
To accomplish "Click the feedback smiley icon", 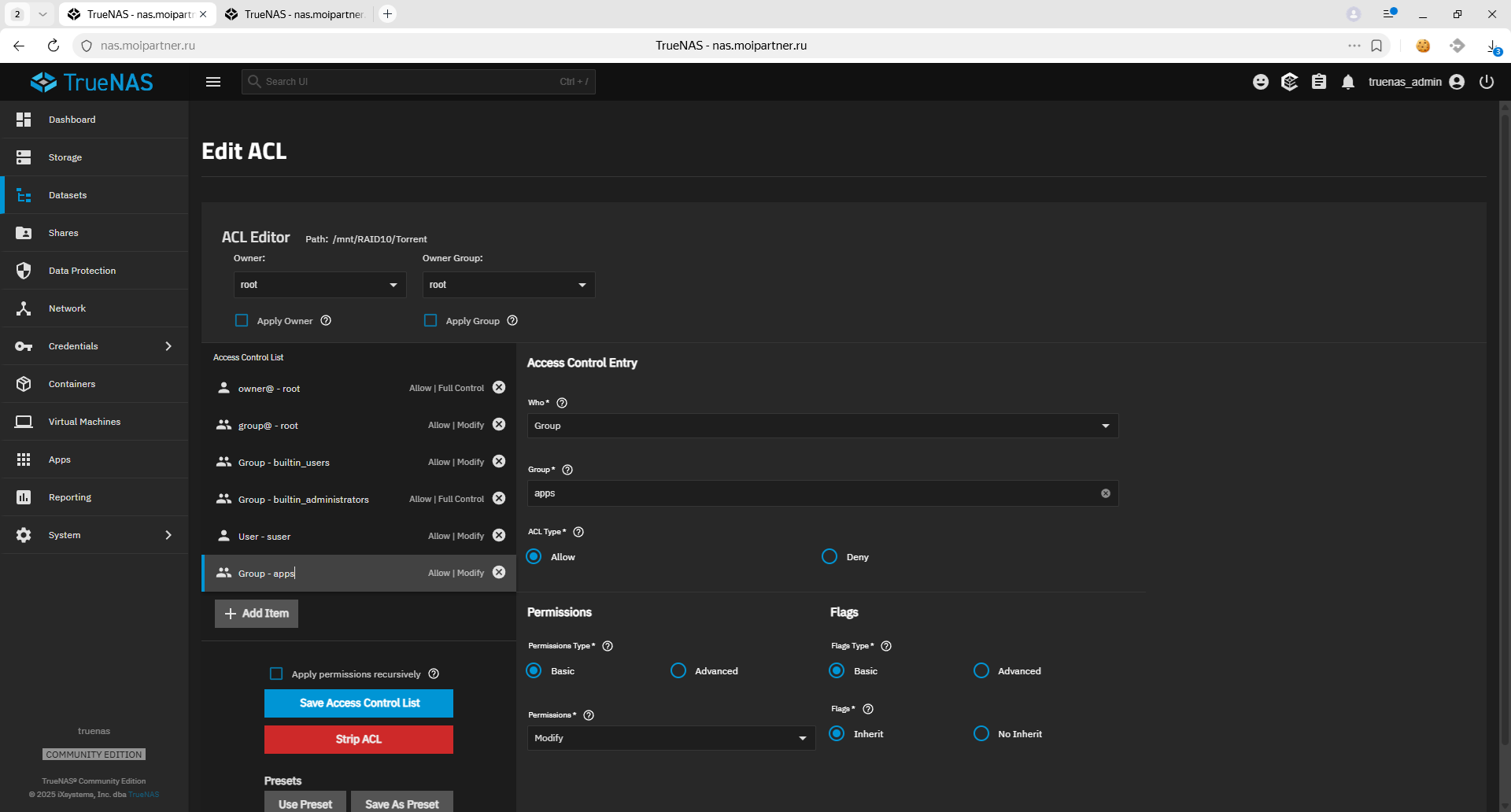I will [1261, 82].
